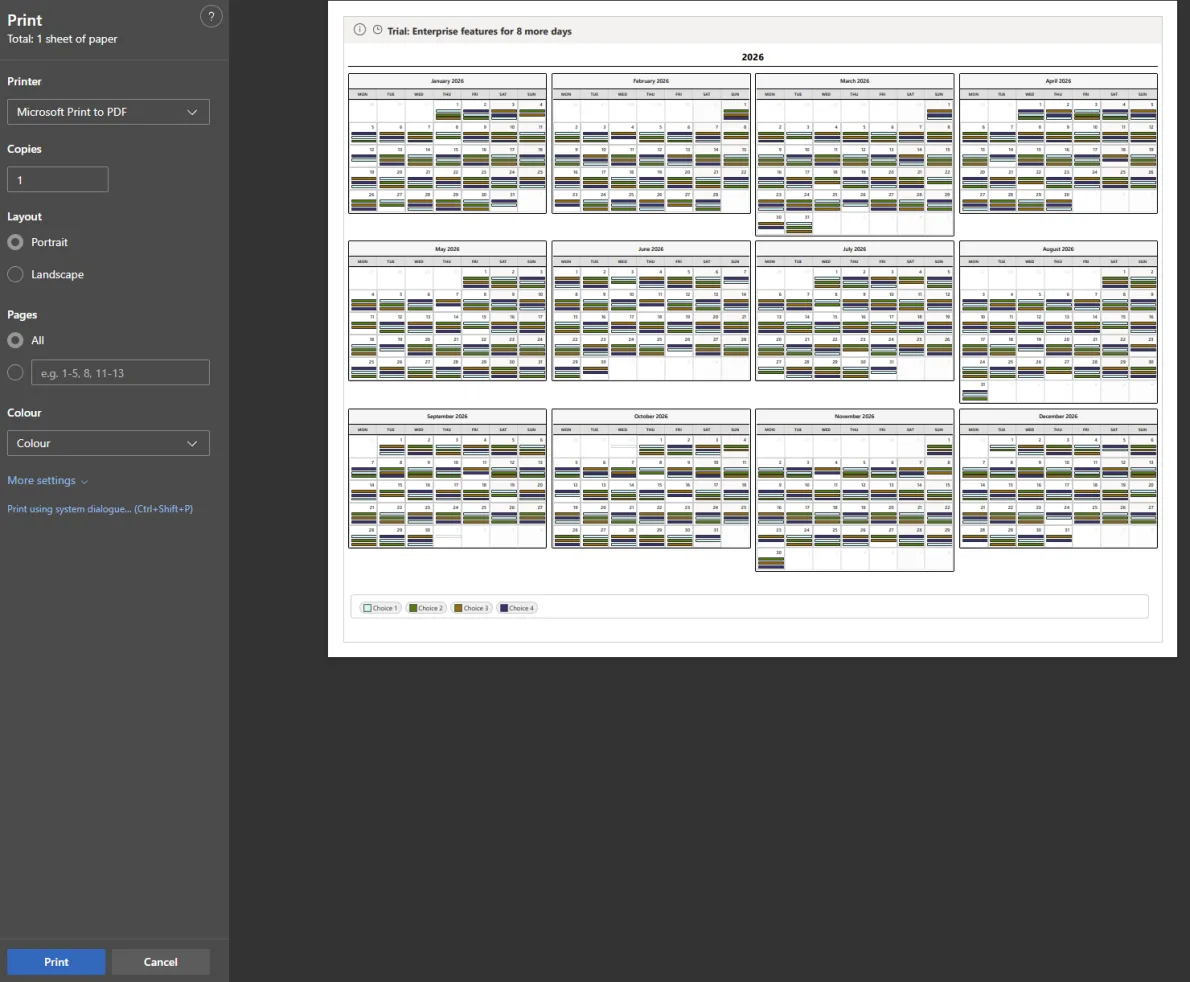Click the info circle icon above the calendar
Image resolution: width=1190 pixels, height=982 pixels.
[359, 30]
